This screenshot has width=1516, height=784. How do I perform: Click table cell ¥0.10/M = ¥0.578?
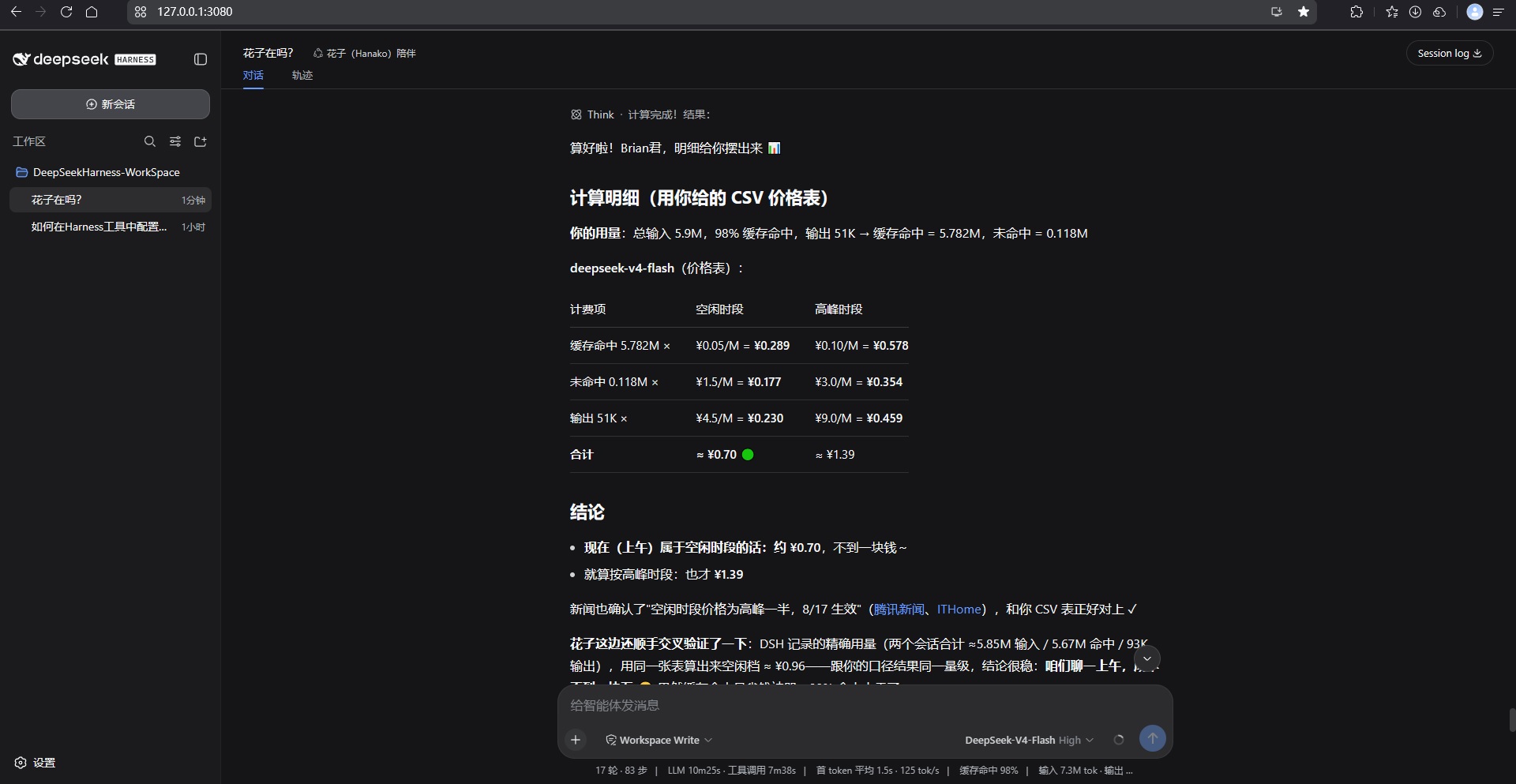click(x=861, y=346)
